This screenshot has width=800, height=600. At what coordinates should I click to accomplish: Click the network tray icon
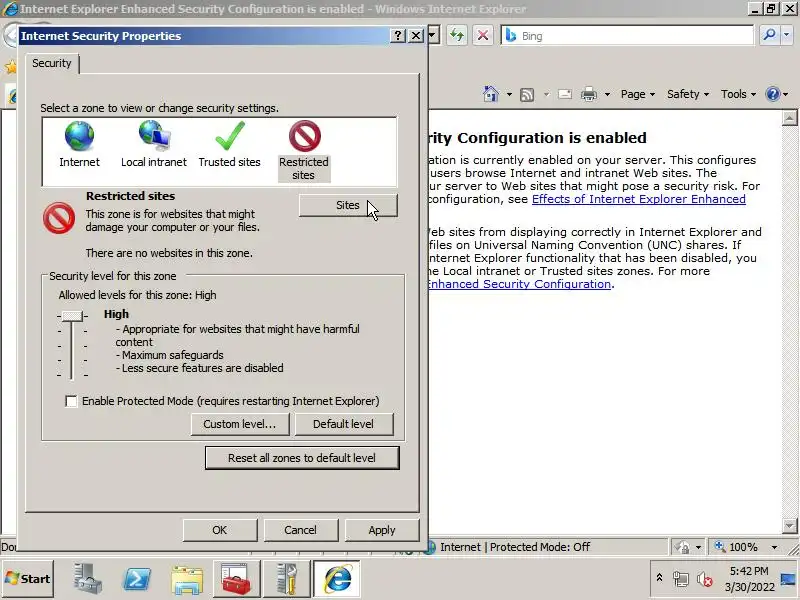(680, 579)
